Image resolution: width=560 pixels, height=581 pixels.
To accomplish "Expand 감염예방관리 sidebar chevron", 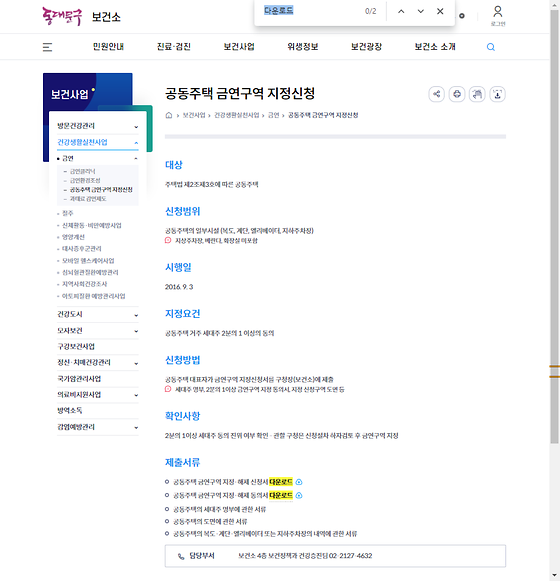I will [136, 428].
